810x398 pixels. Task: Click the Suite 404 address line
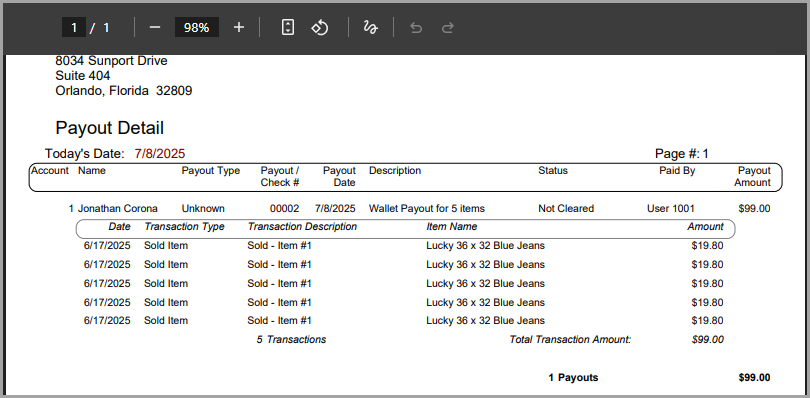[x=83, y=76]
